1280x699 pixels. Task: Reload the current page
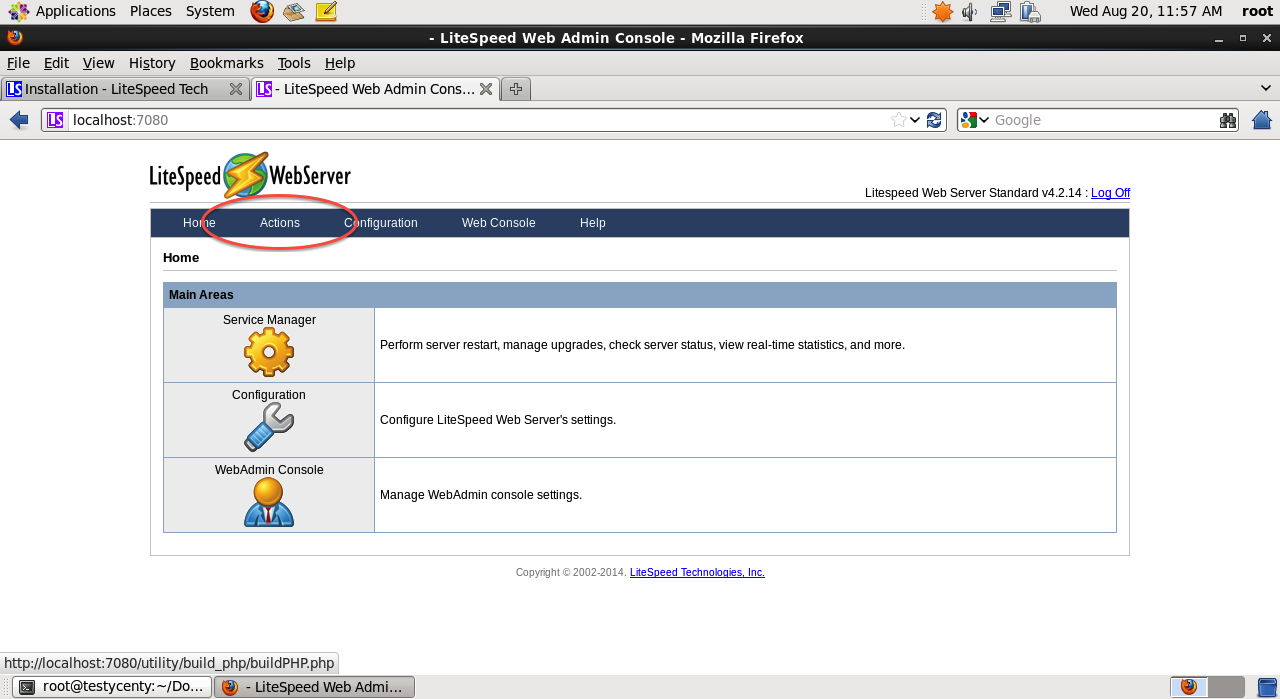(934, 120)
